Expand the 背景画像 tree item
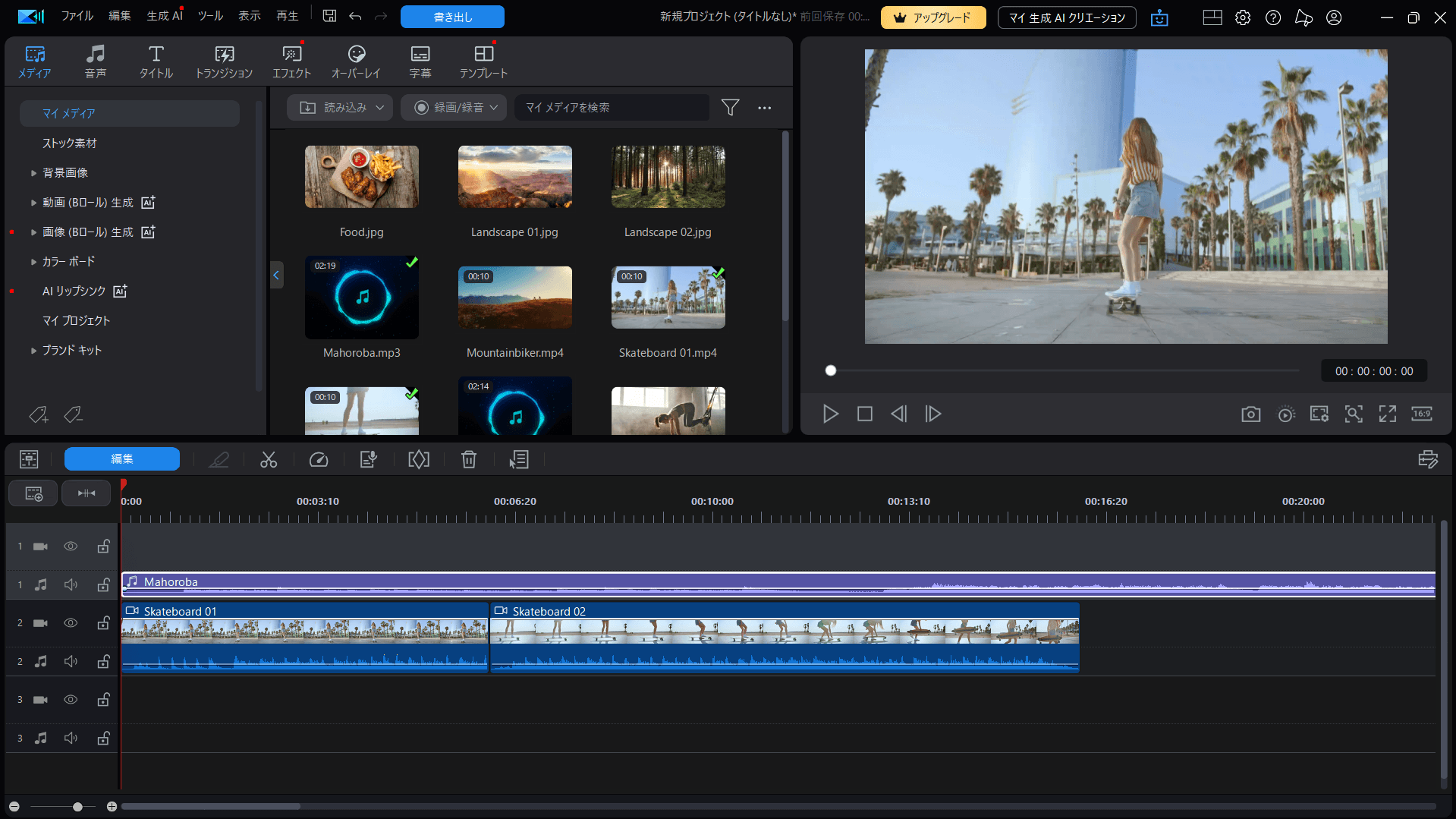 (x=33, y=173)
